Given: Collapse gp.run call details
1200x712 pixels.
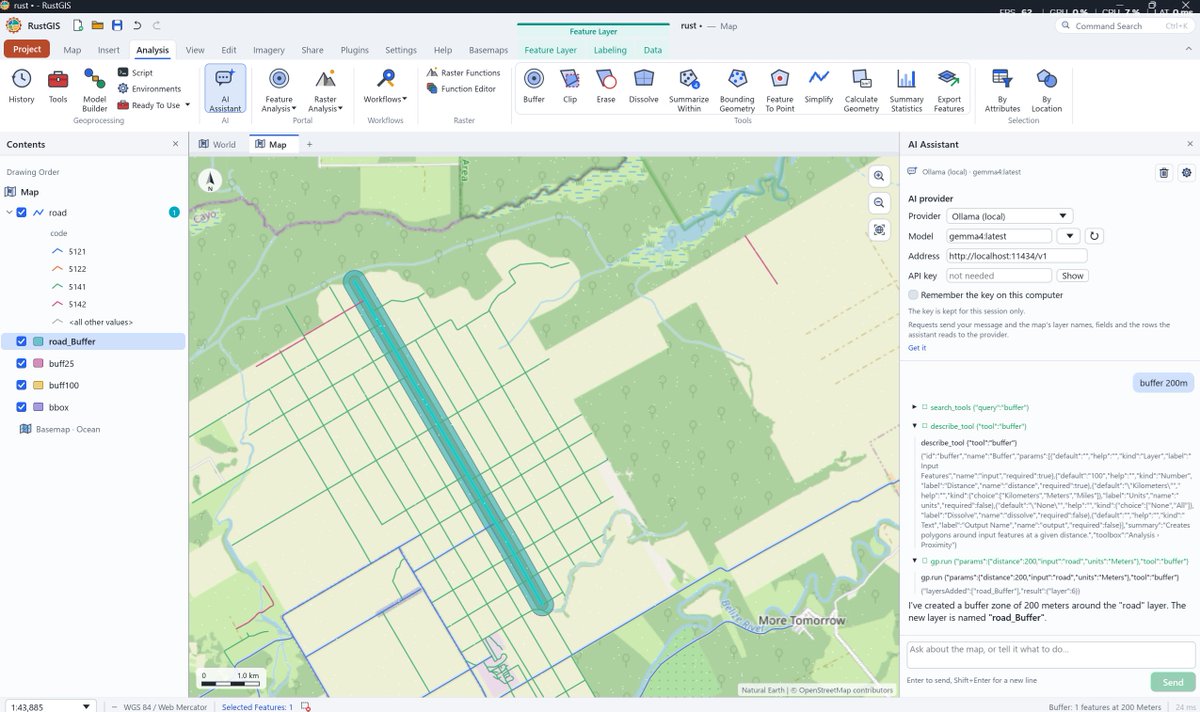Looking at the screenshot, I should [914, 561].
